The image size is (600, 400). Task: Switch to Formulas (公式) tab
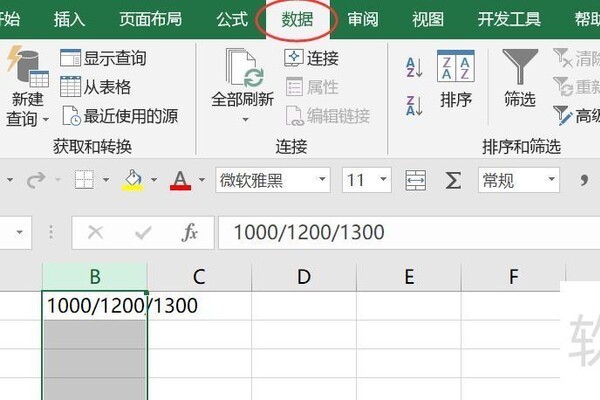(x=232, y=19)
